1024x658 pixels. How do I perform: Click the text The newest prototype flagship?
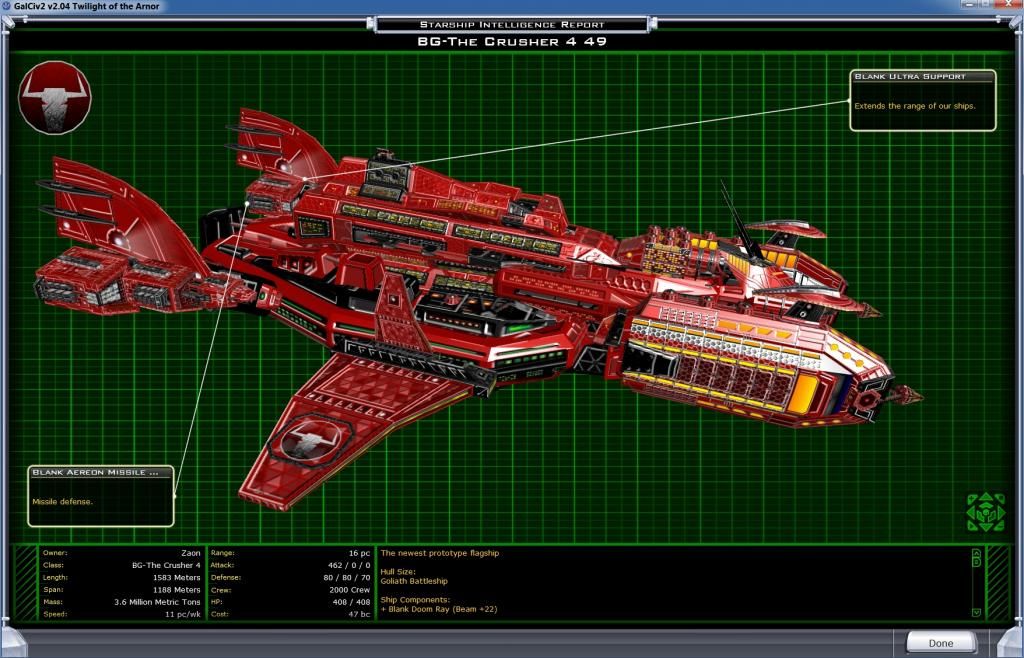(440, 553)
